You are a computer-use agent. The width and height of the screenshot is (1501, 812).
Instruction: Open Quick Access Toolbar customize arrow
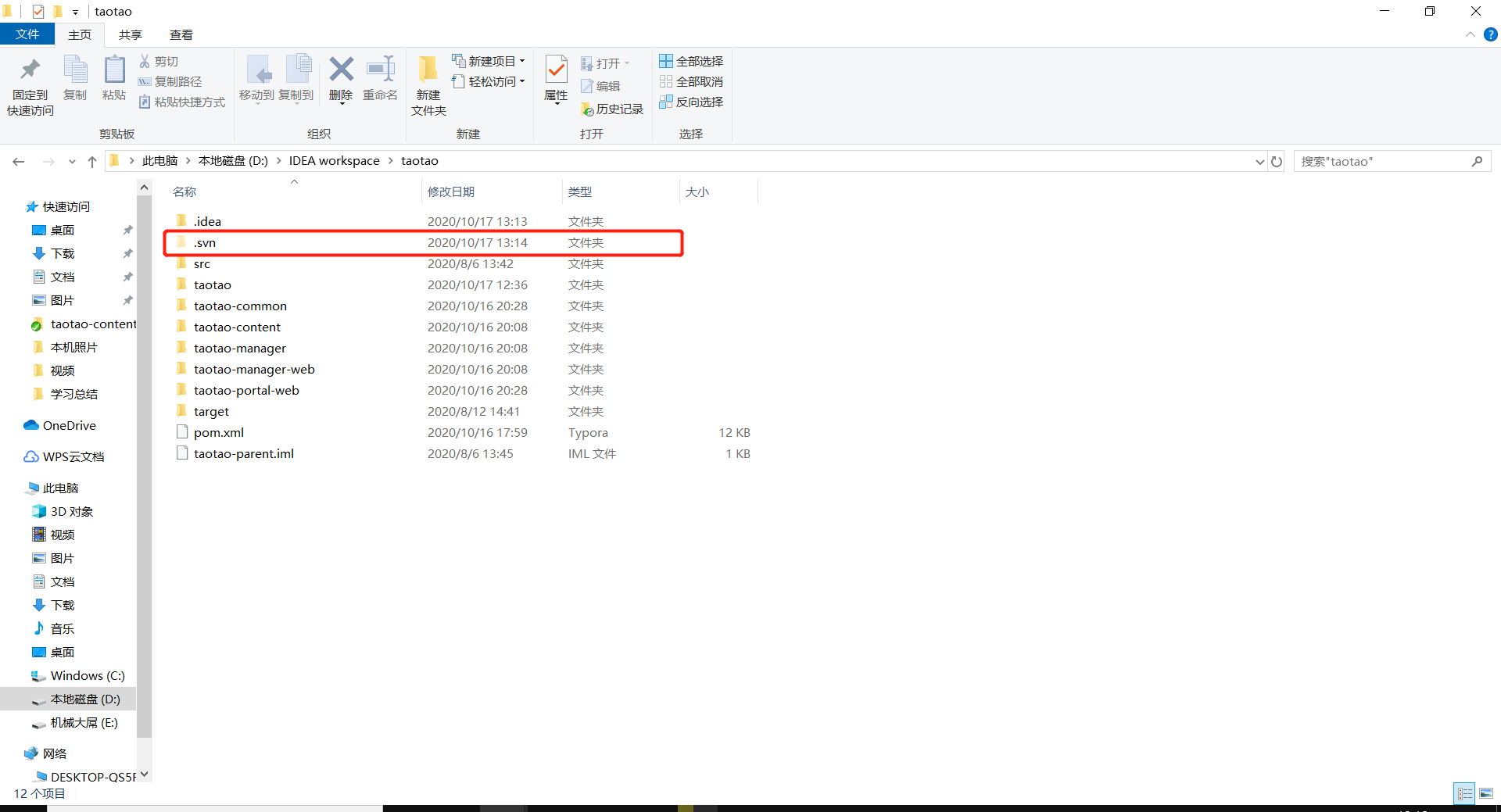click(x=76, y=12)
